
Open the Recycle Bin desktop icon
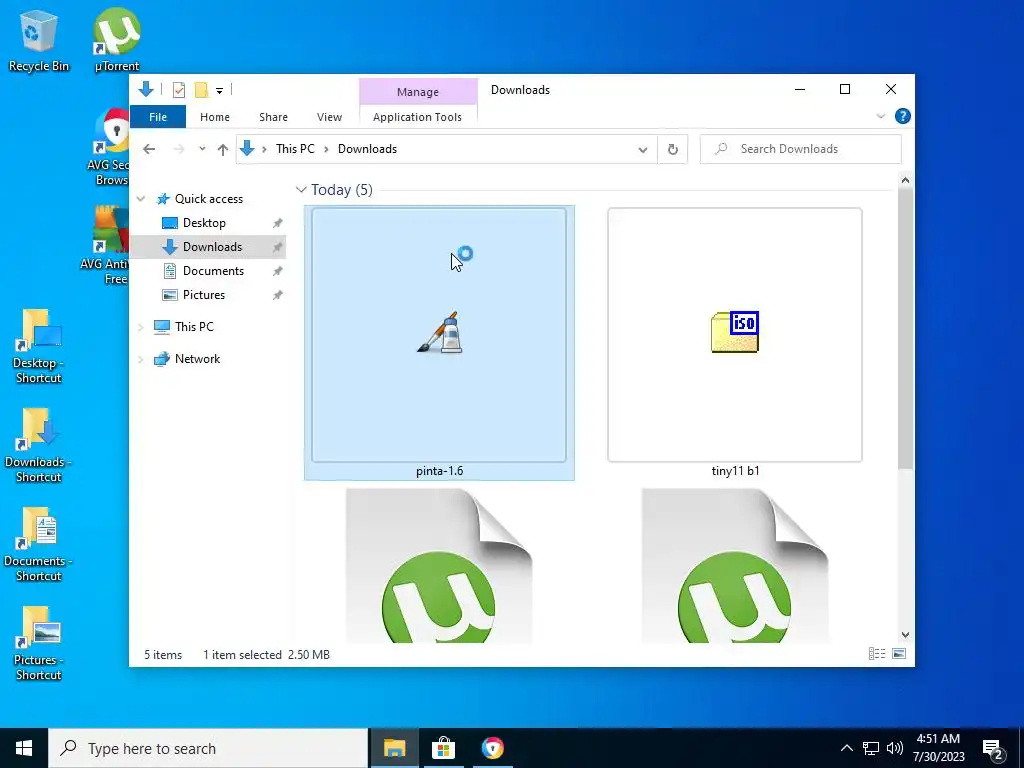click(x=38, y=42)
